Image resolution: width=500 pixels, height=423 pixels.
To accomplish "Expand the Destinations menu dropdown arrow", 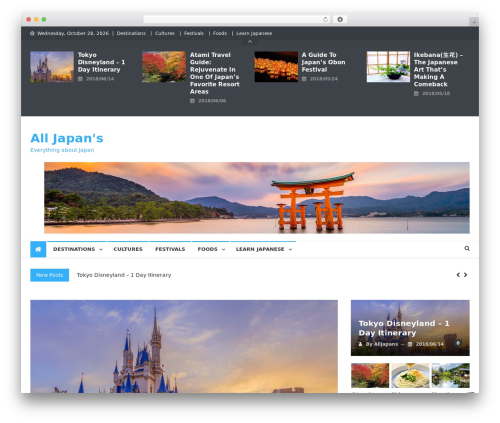I will tap(101, 249).
